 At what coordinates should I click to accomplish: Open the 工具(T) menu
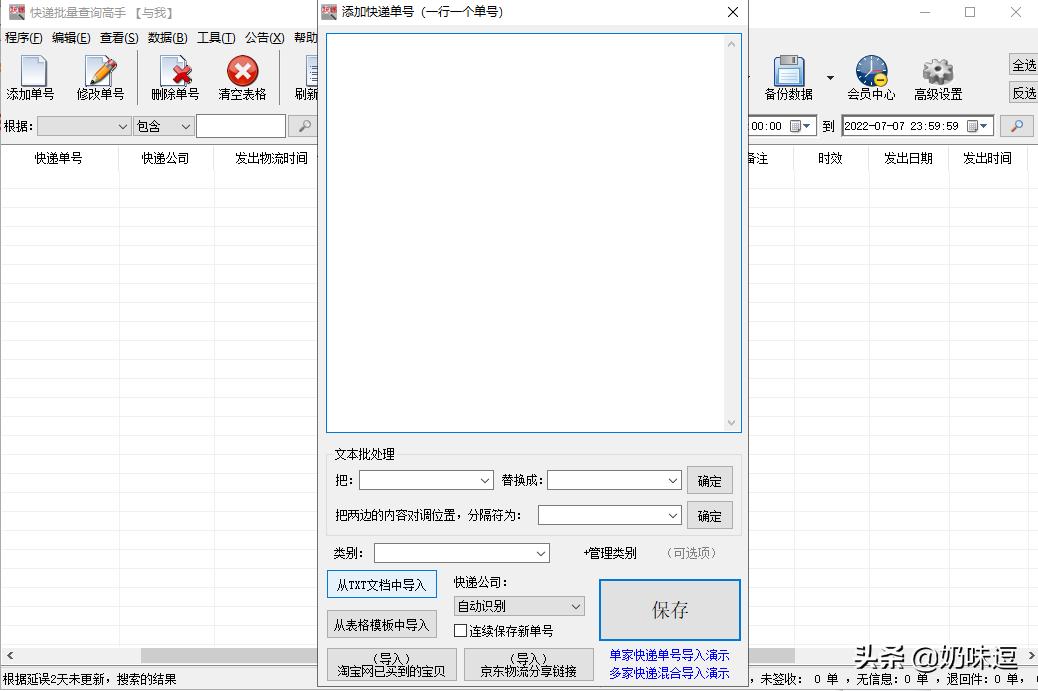[215, 38]
